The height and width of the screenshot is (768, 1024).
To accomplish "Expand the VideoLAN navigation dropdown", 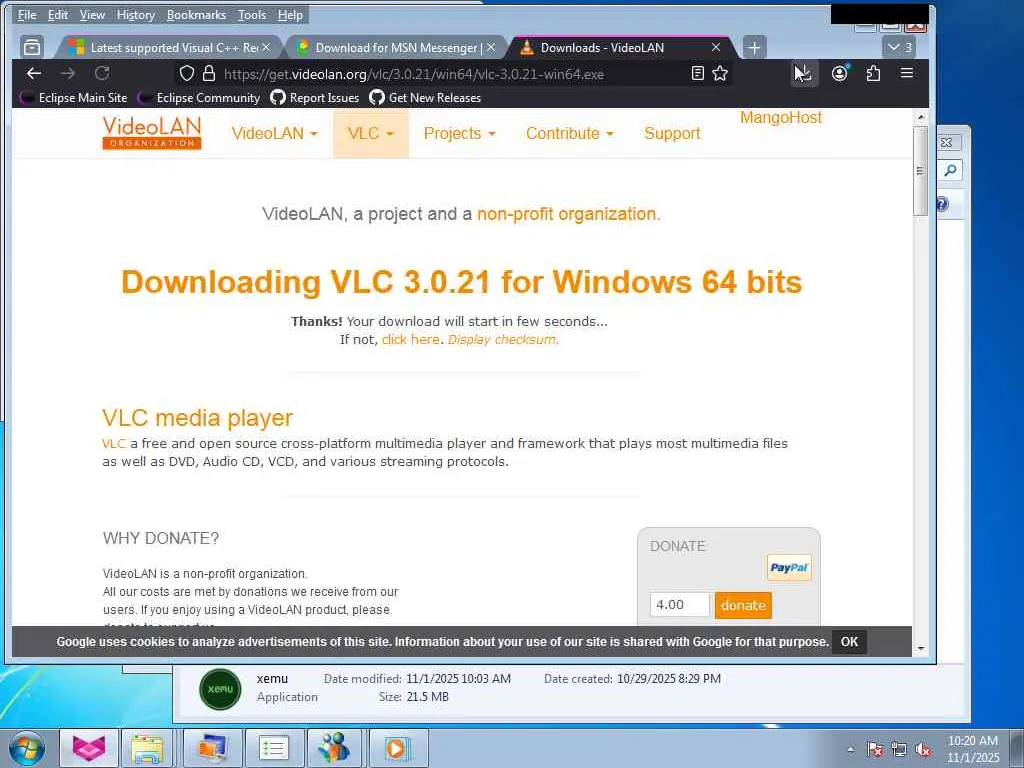I will [274, 133].
